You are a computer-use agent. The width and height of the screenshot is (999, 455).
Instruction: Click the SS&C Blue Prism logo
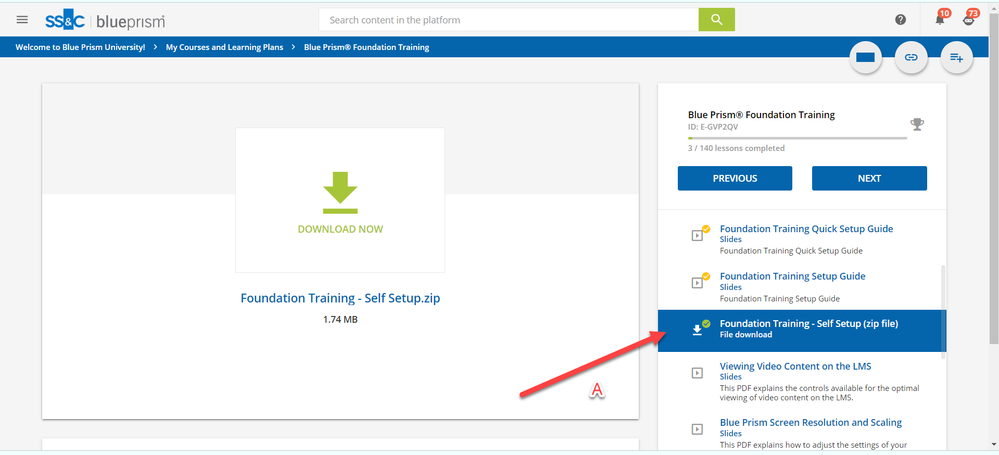tap(105, 20)
